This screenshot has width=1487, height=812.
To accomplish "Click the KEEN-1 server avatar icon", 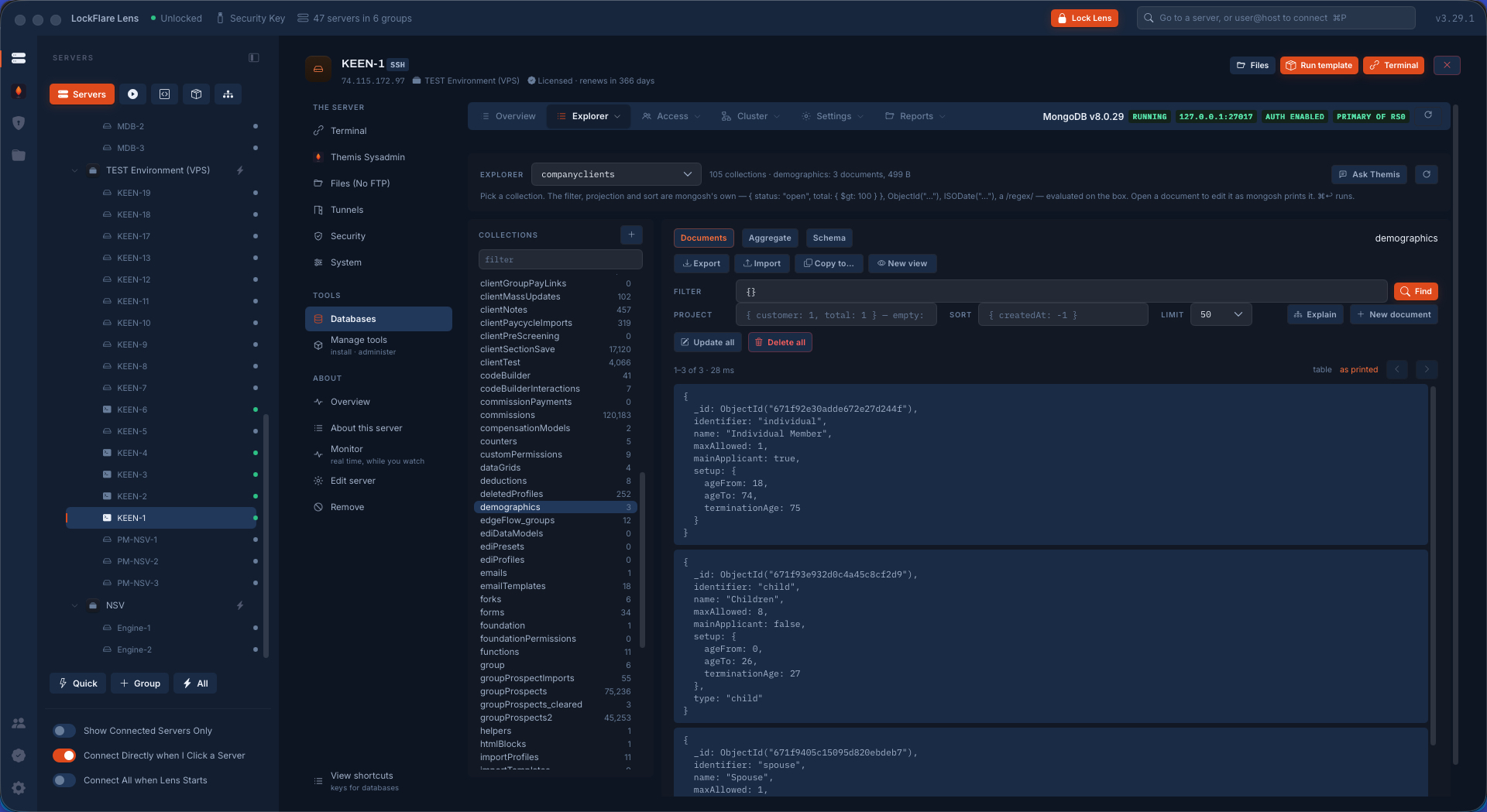I will pos(318,69).
